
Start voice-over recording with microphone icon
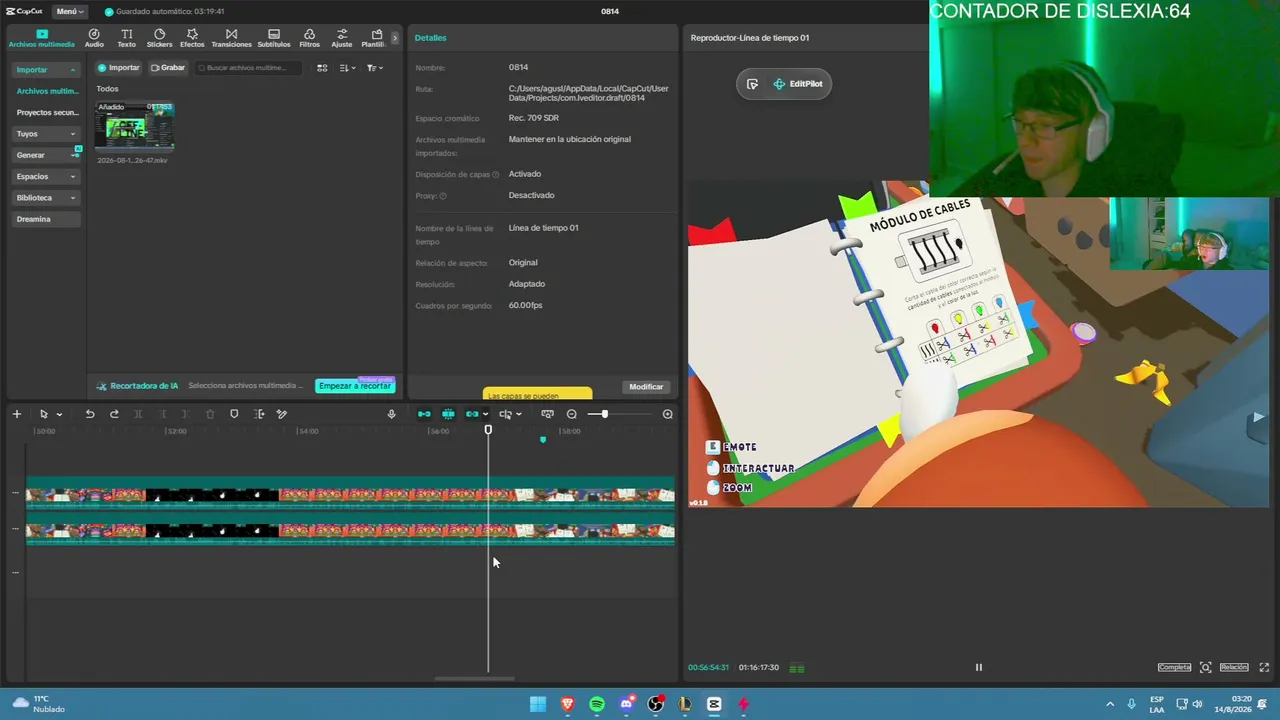391,414
